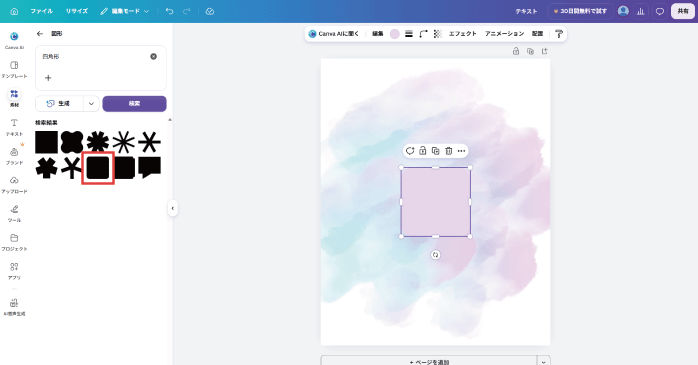Open the ブランド sidebar panel
This screenshot has width=698, height=365.
14,156
